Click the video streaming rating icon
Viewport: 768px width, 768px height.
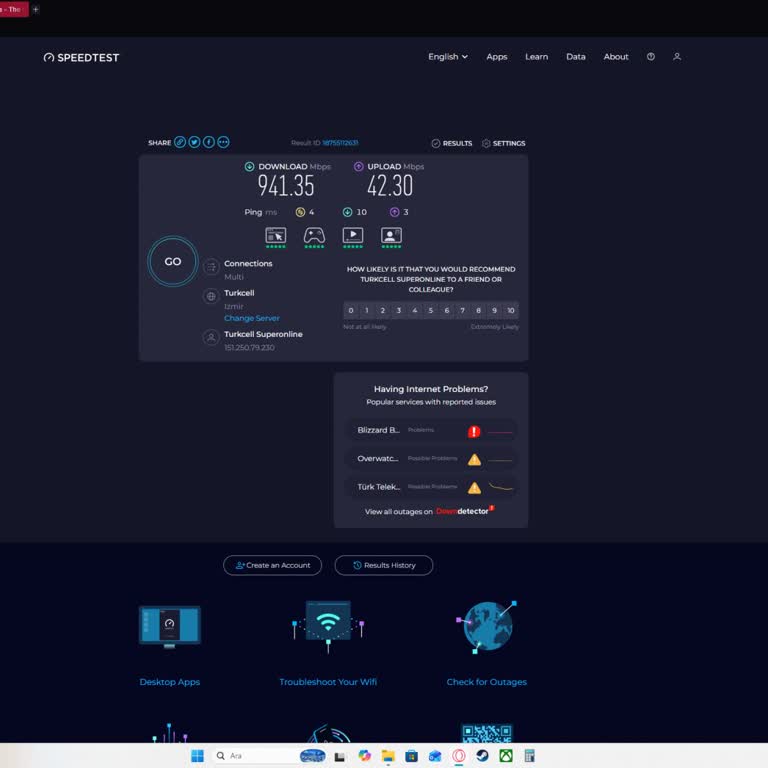(353, 237)
